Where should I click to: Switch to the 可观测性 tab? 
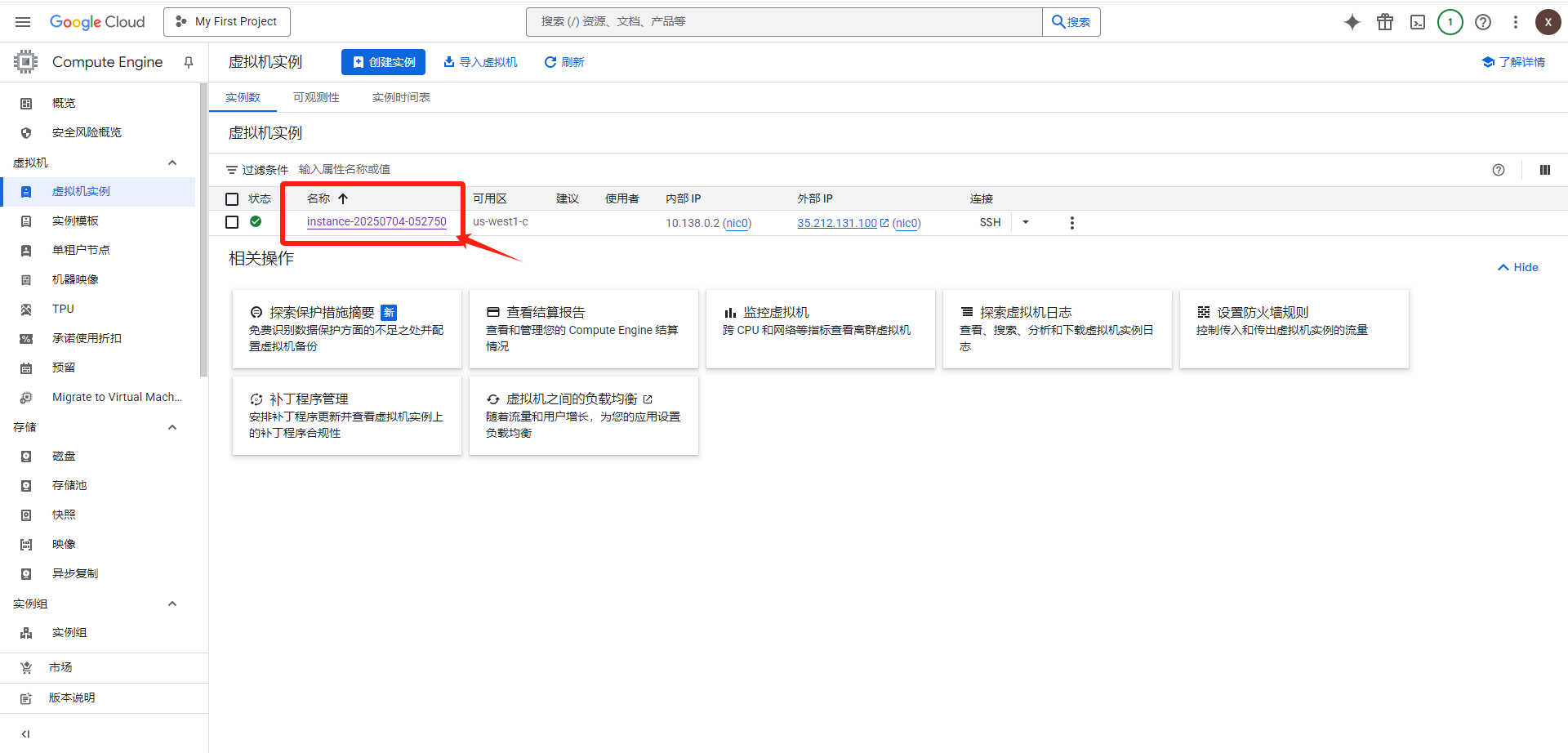pyautogui.click(x=316, y=97)
